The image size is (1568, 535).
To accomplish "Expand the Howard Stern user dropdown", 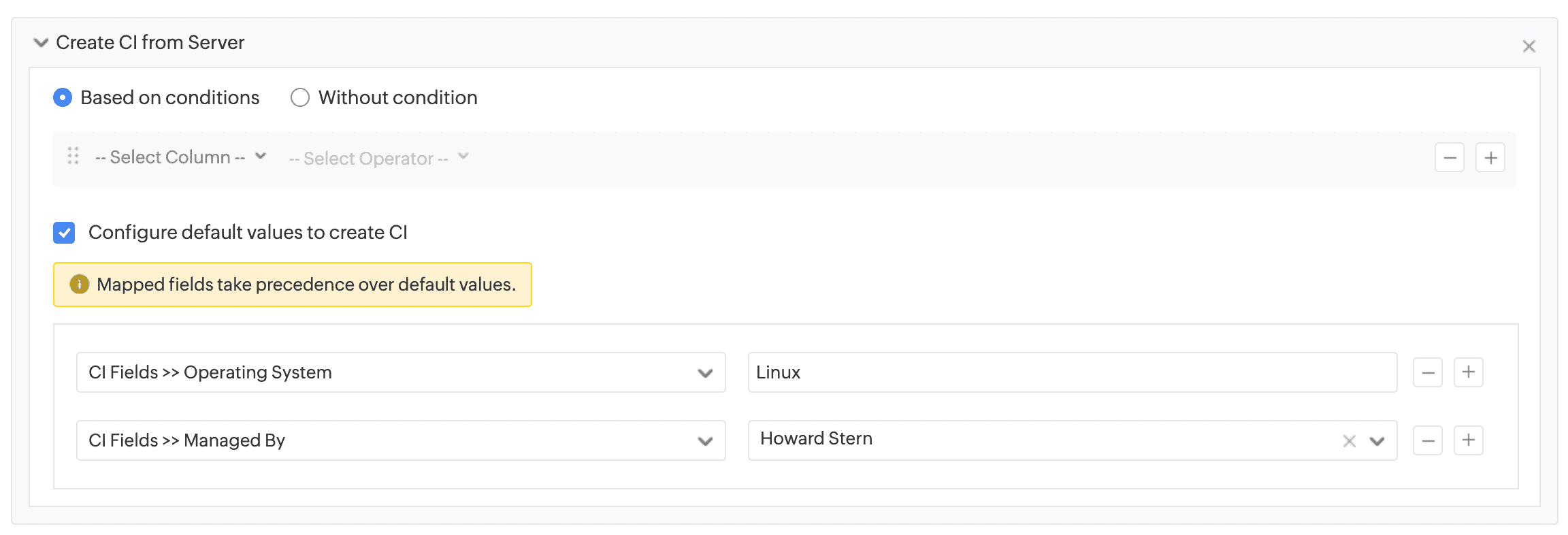I will (x=1377, y=441).
